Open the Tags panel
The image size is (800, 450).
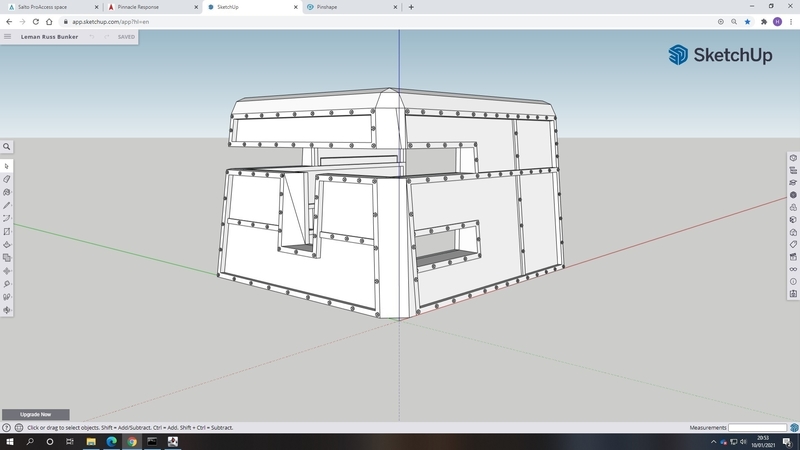pos(793,244)
